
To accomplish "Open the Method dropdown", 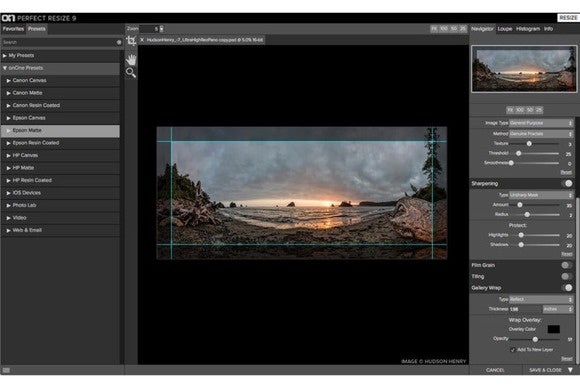I will (541, 134).
